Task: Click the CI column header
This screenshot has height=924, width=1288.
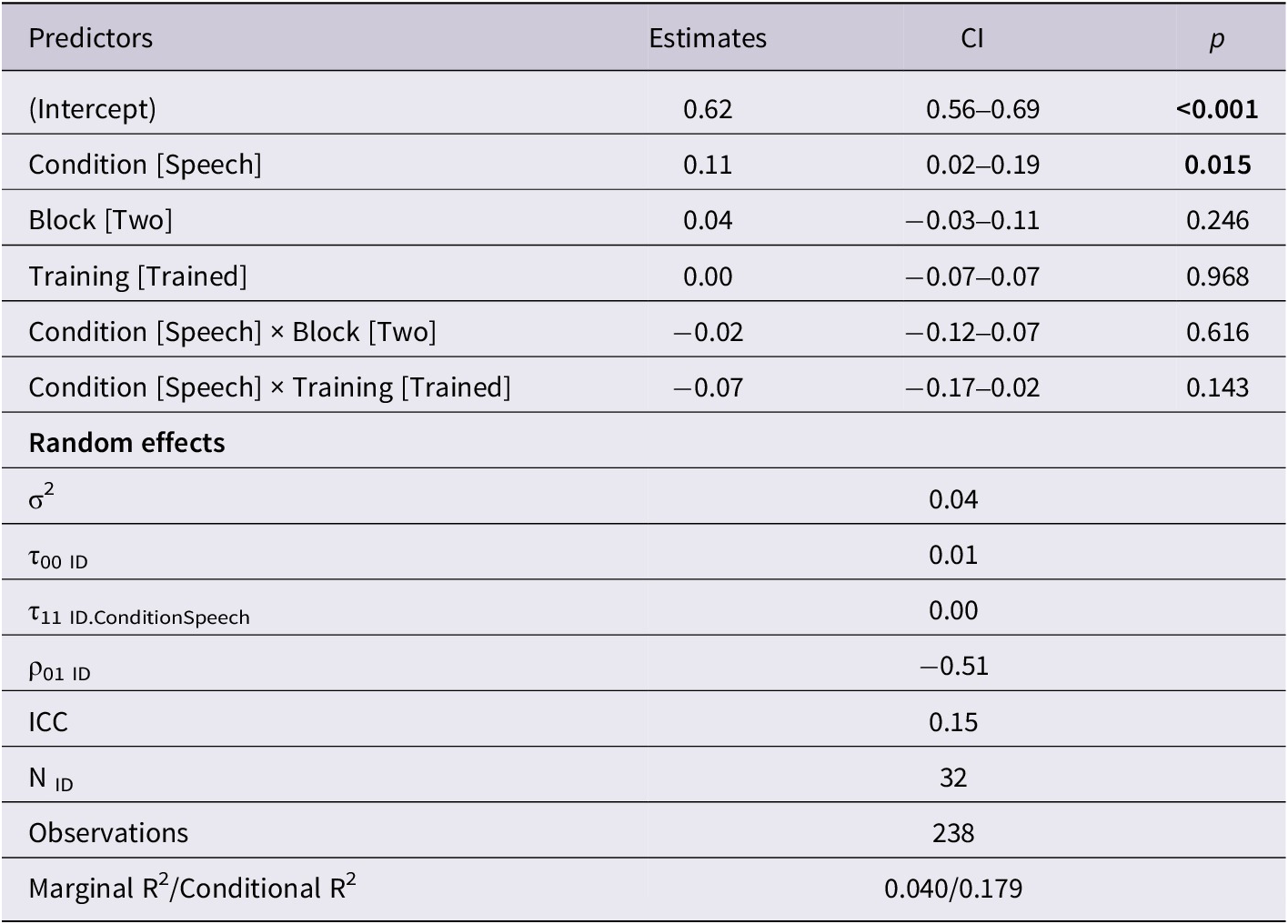Action: point(972,38)
